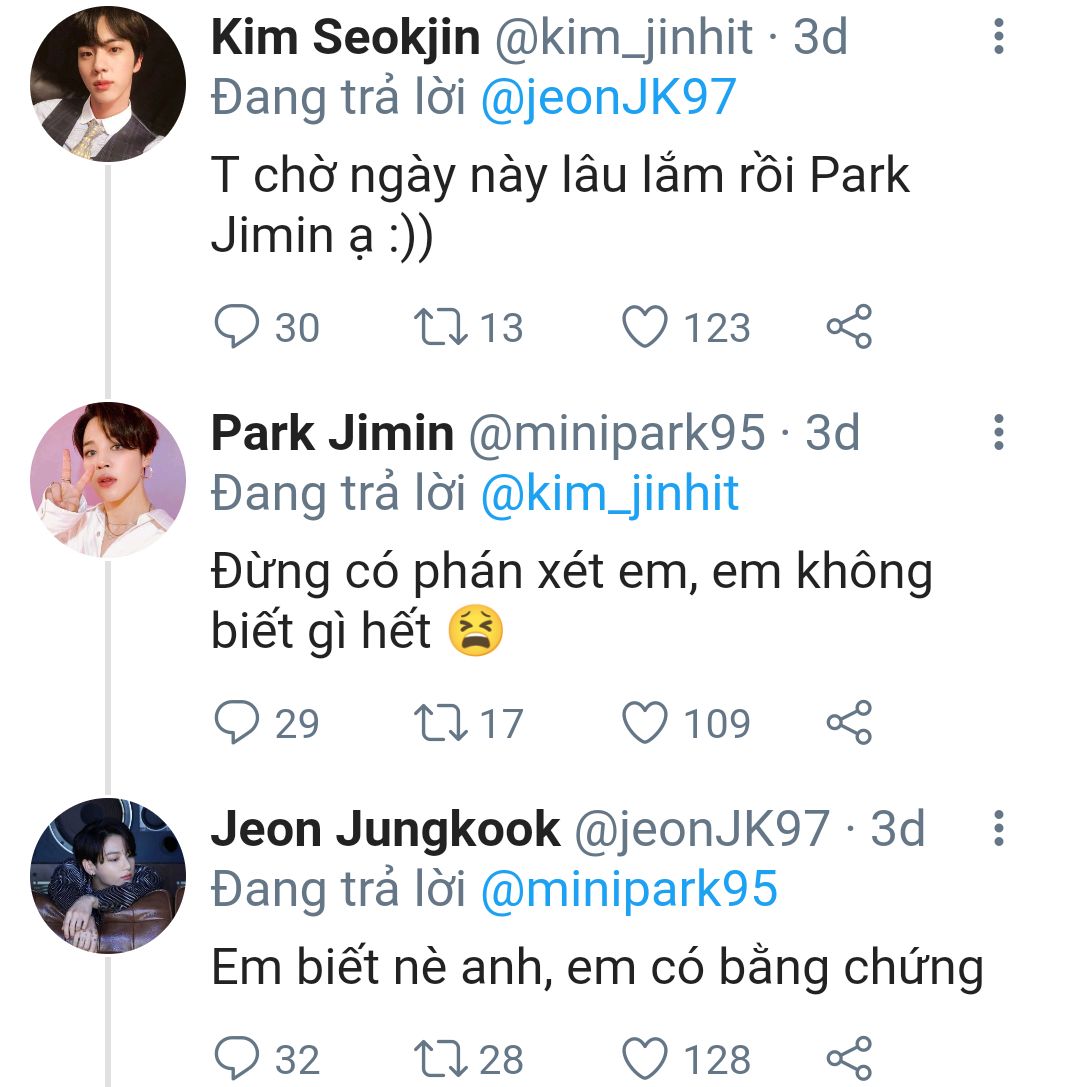Share Jeon Jungkook's tweet
The image size is (1080, 1087).
coord(849,1059)
